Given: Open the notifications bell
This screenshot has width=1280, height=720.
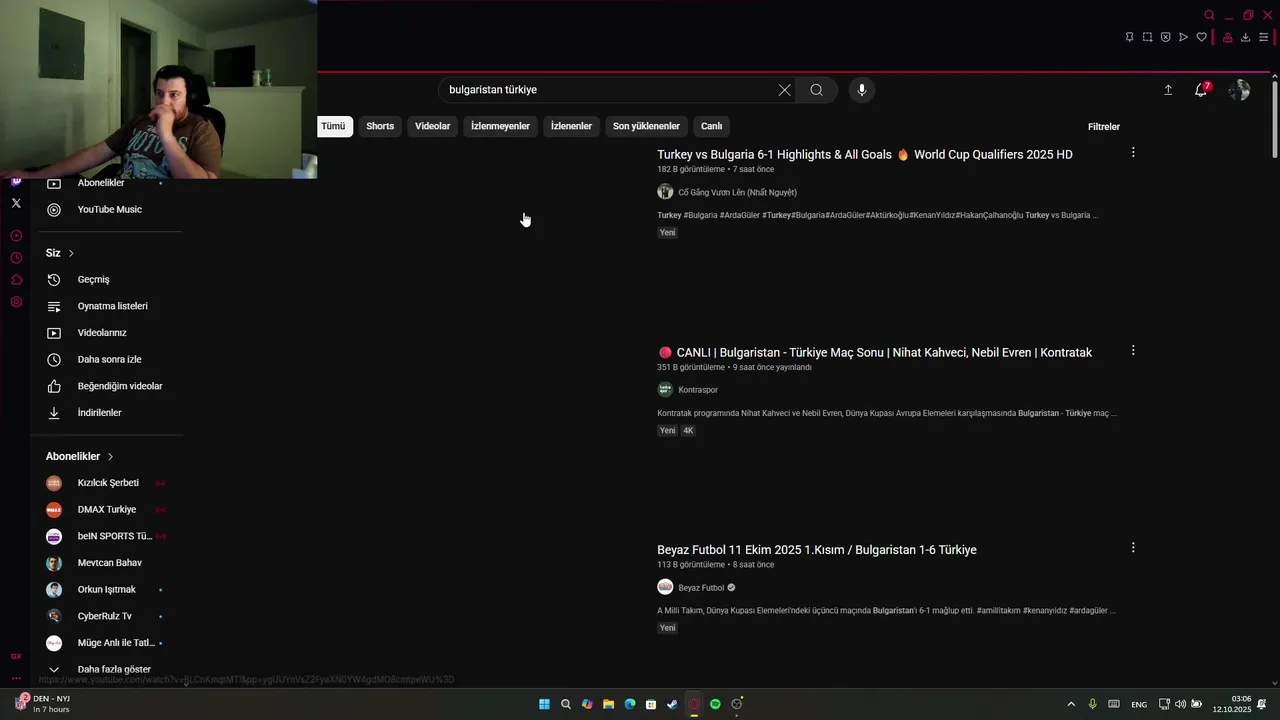Looking at the screenshot, I should click(1201, 90).
